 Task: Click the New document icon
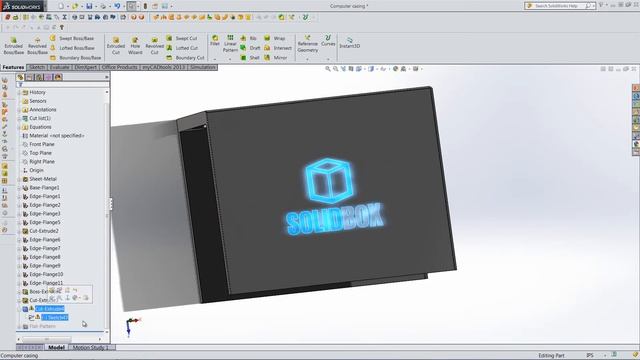click(x=61, y=6)
